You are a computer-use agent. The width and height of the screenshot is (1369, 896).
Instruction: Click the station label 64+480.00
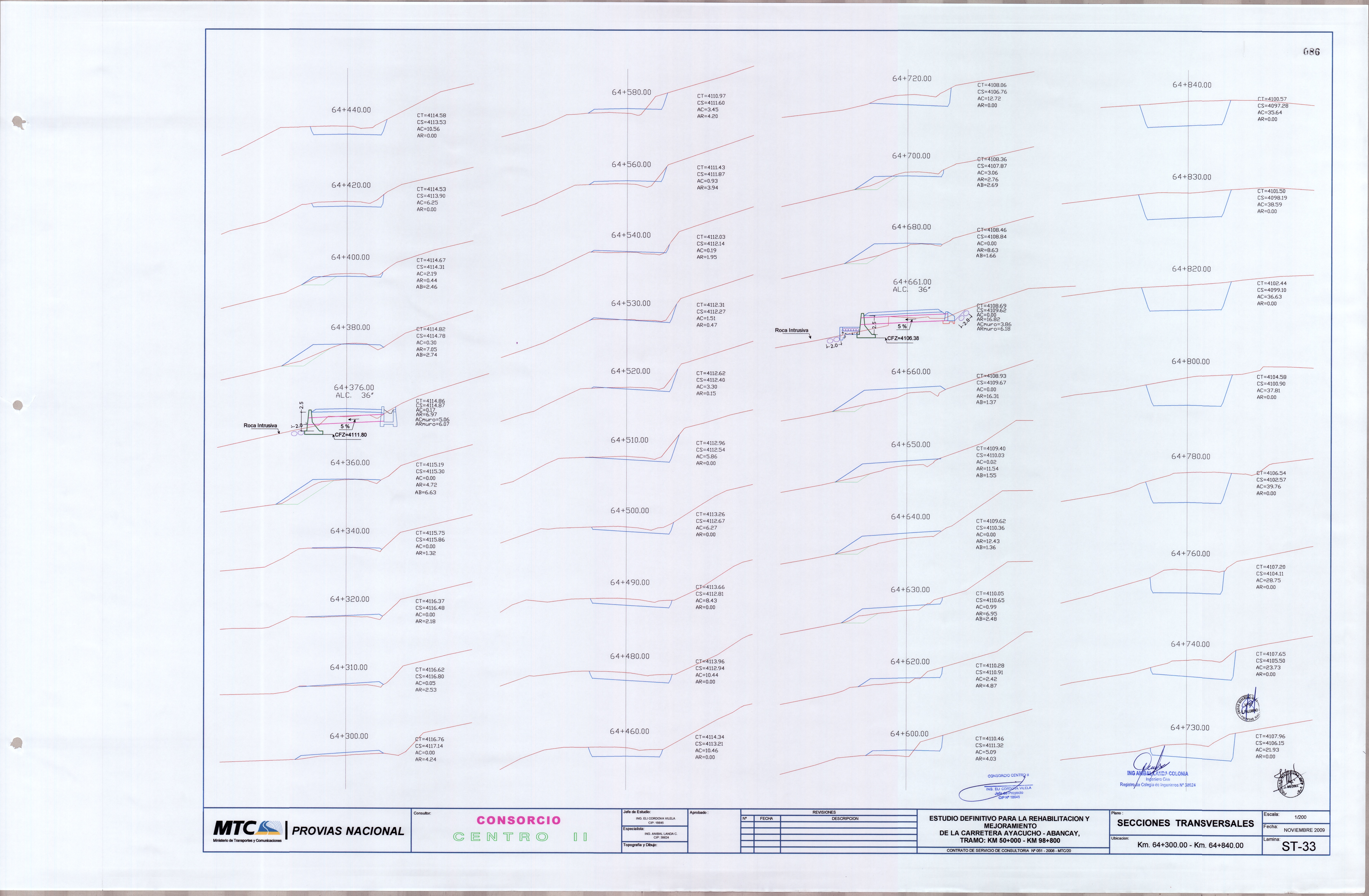[x=630, y=656]
